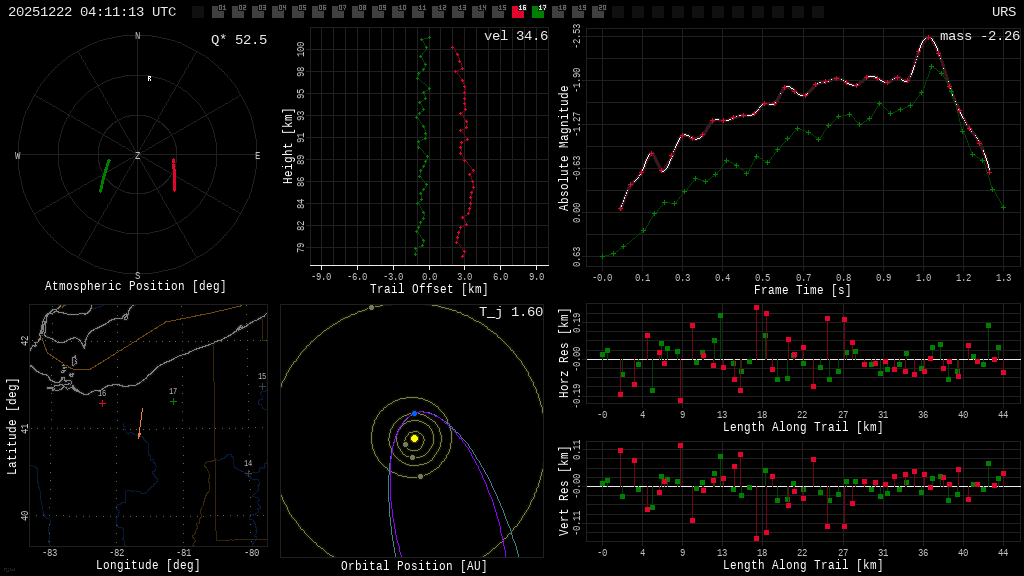Viewport: 1024px width, 576px height.
Task: Click station indicator box 02
Action: [x=238, y=12]
